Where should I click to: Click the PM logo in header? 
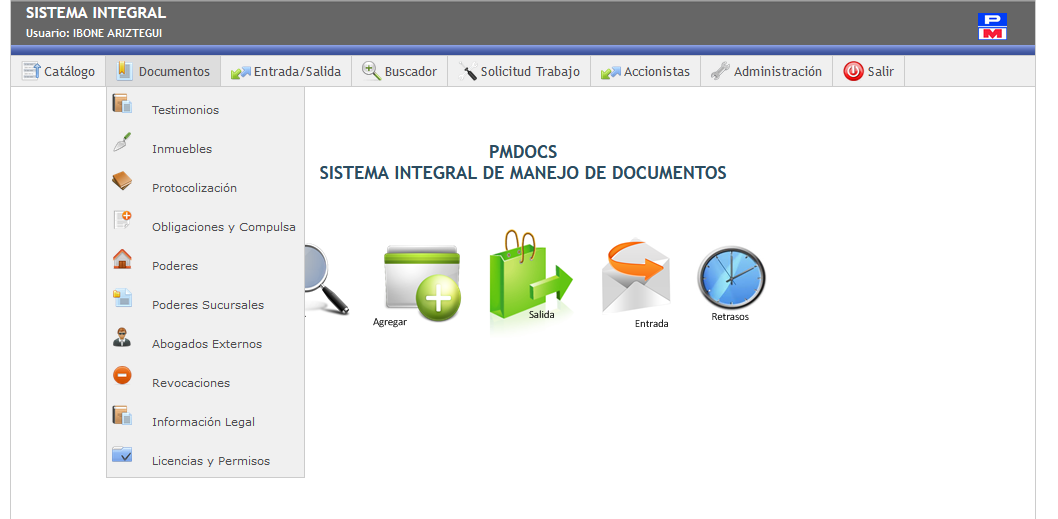tap(992, 26)
